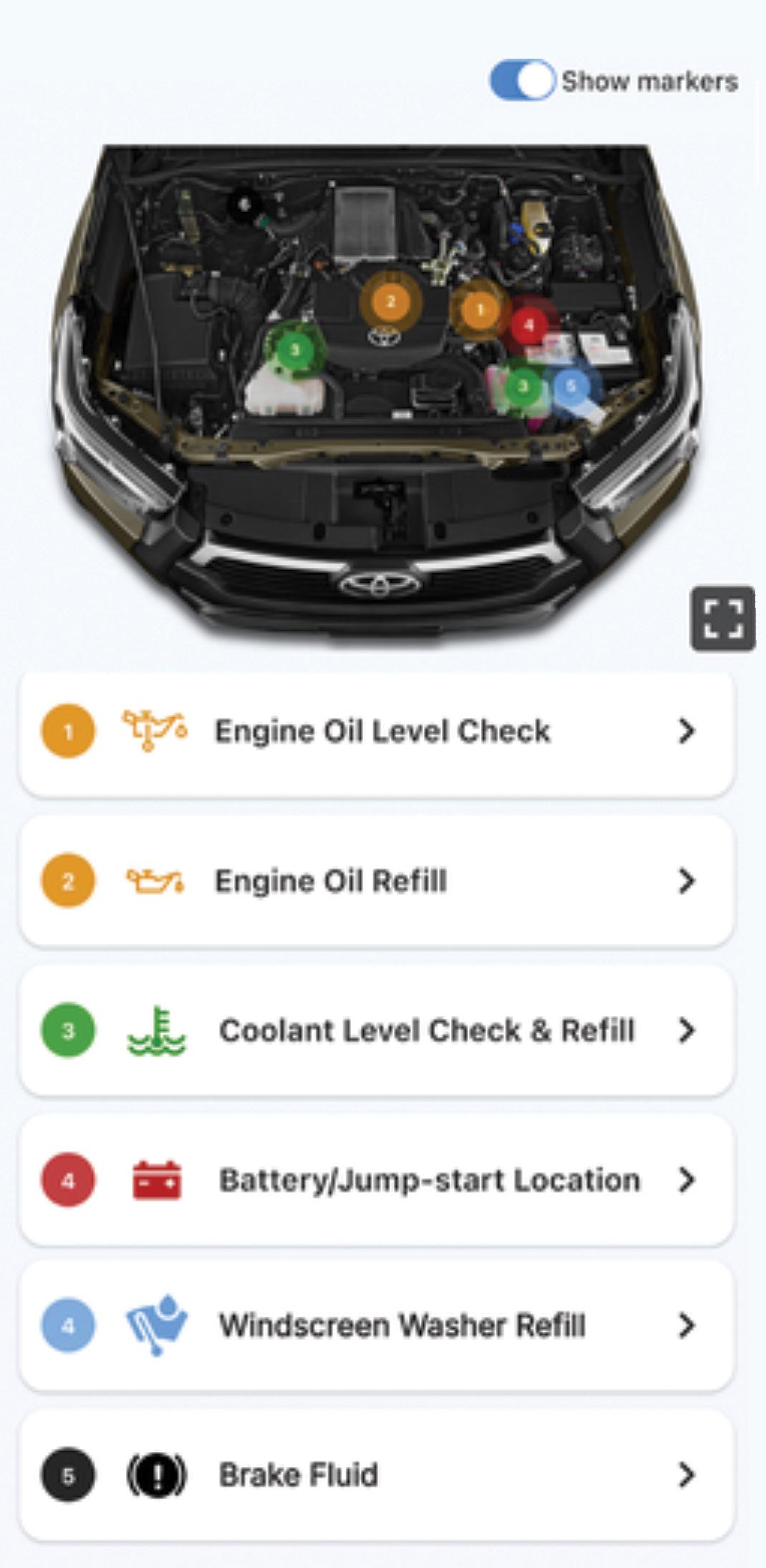Select the Brake Fluid label

click(299, 1475)
